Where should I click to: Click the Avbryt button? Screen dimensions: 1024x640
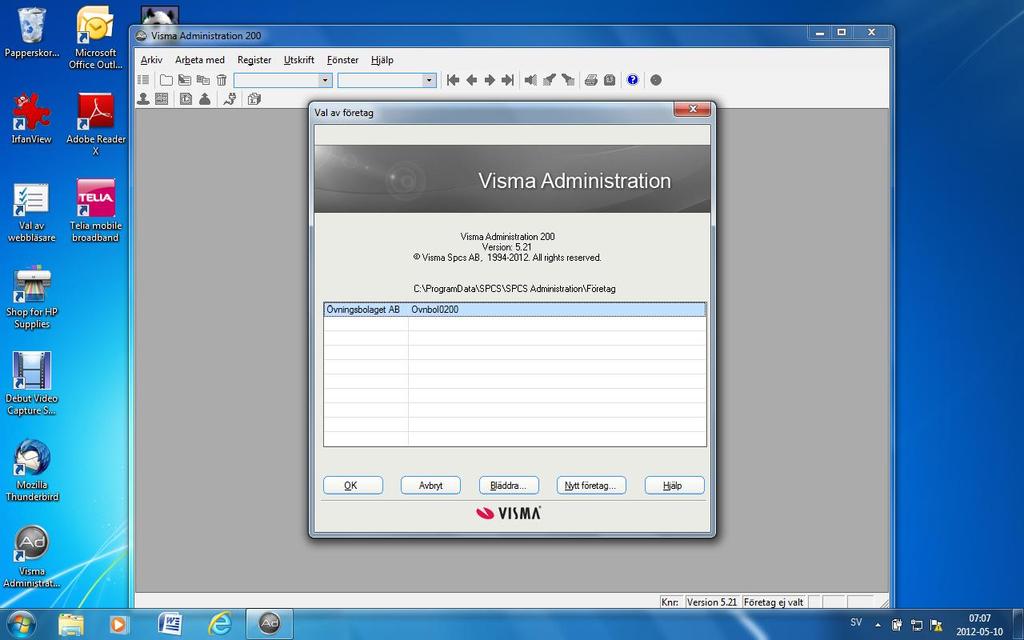[x=430, y=485]
